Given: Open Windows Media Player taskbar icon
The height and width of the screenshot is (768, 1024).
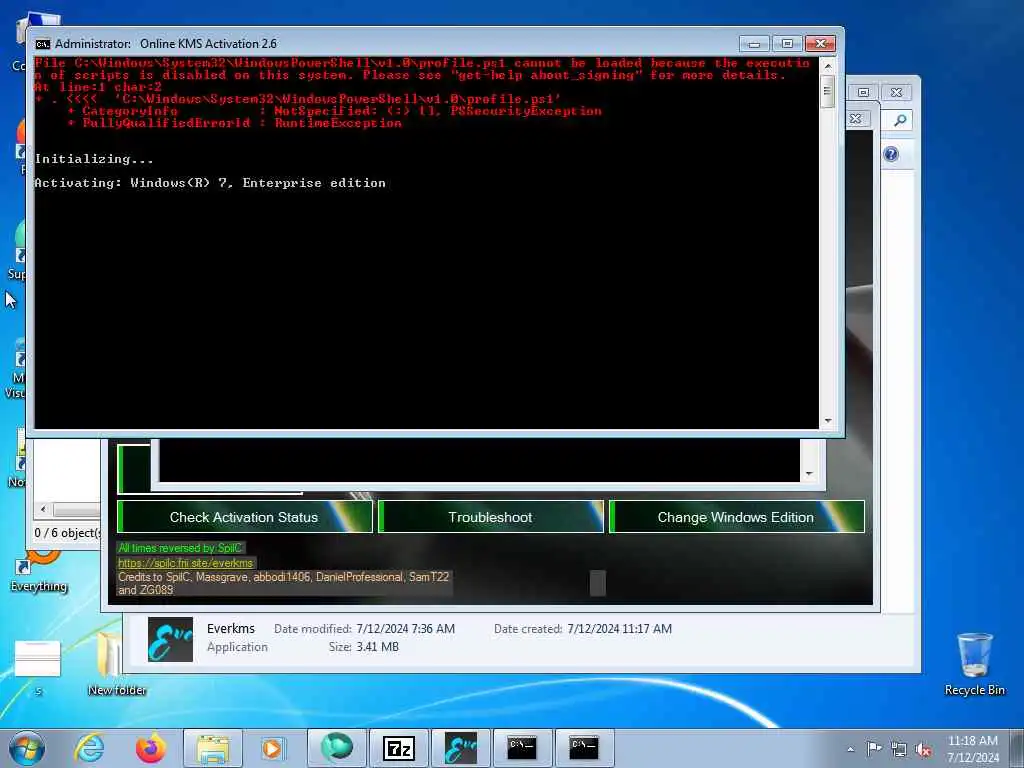Looking at the screenshot, I should (x=272, y=748).
